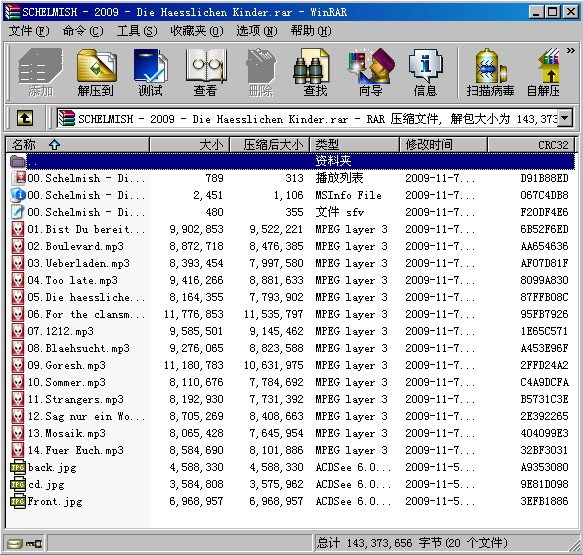Click the WinRAR title bar app icon
This screenshot has width=583, height=555.
coord(12,12)
